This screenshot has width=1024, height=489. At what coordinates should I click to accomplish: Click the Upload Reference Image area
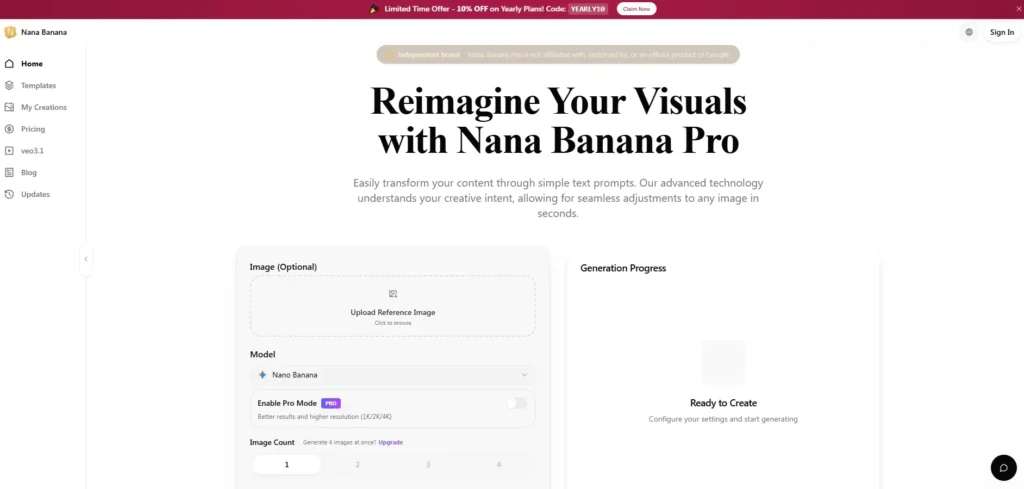pyautogui.click(x=392, y=306)
